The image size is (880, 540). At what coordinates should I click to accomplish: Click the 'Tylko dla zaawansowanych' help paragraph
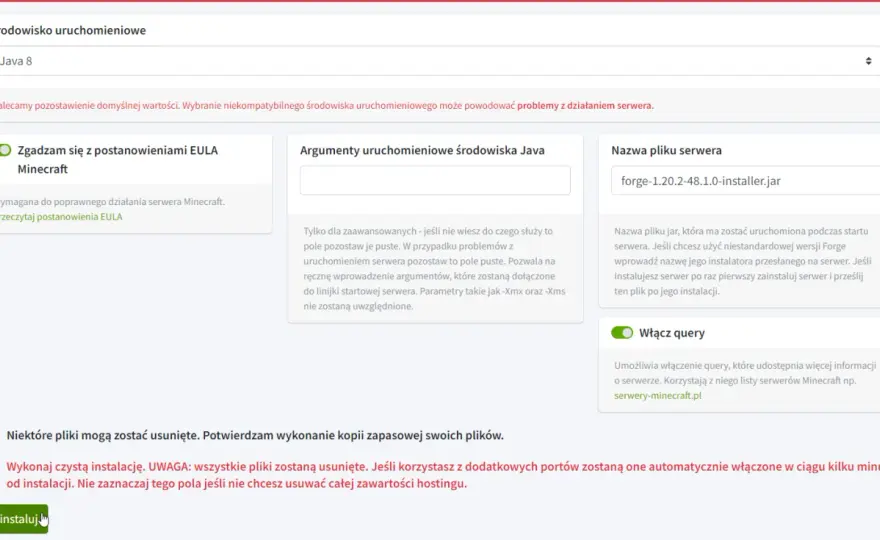[x=434, y=268]
